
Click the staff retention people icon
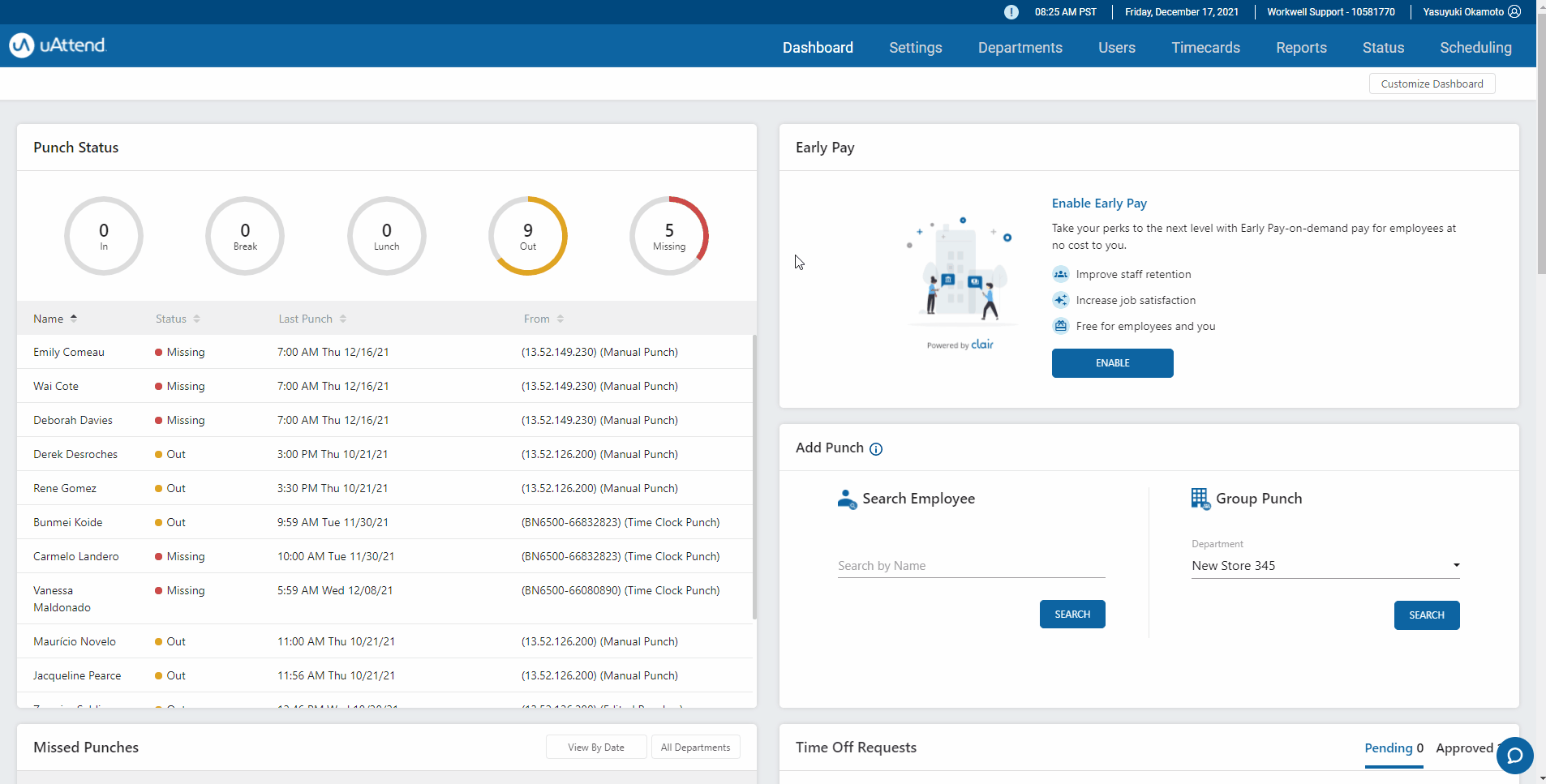point(1061,274)
